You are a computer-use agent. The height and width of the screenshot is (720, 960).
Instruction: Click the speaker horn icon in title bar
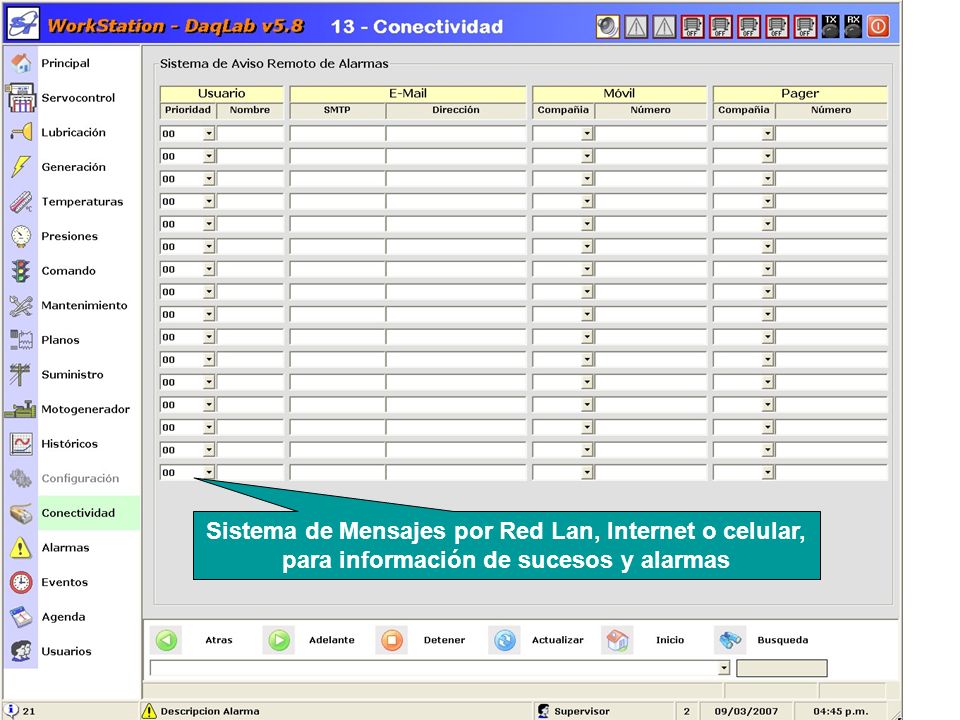click(x=608, y=27)
